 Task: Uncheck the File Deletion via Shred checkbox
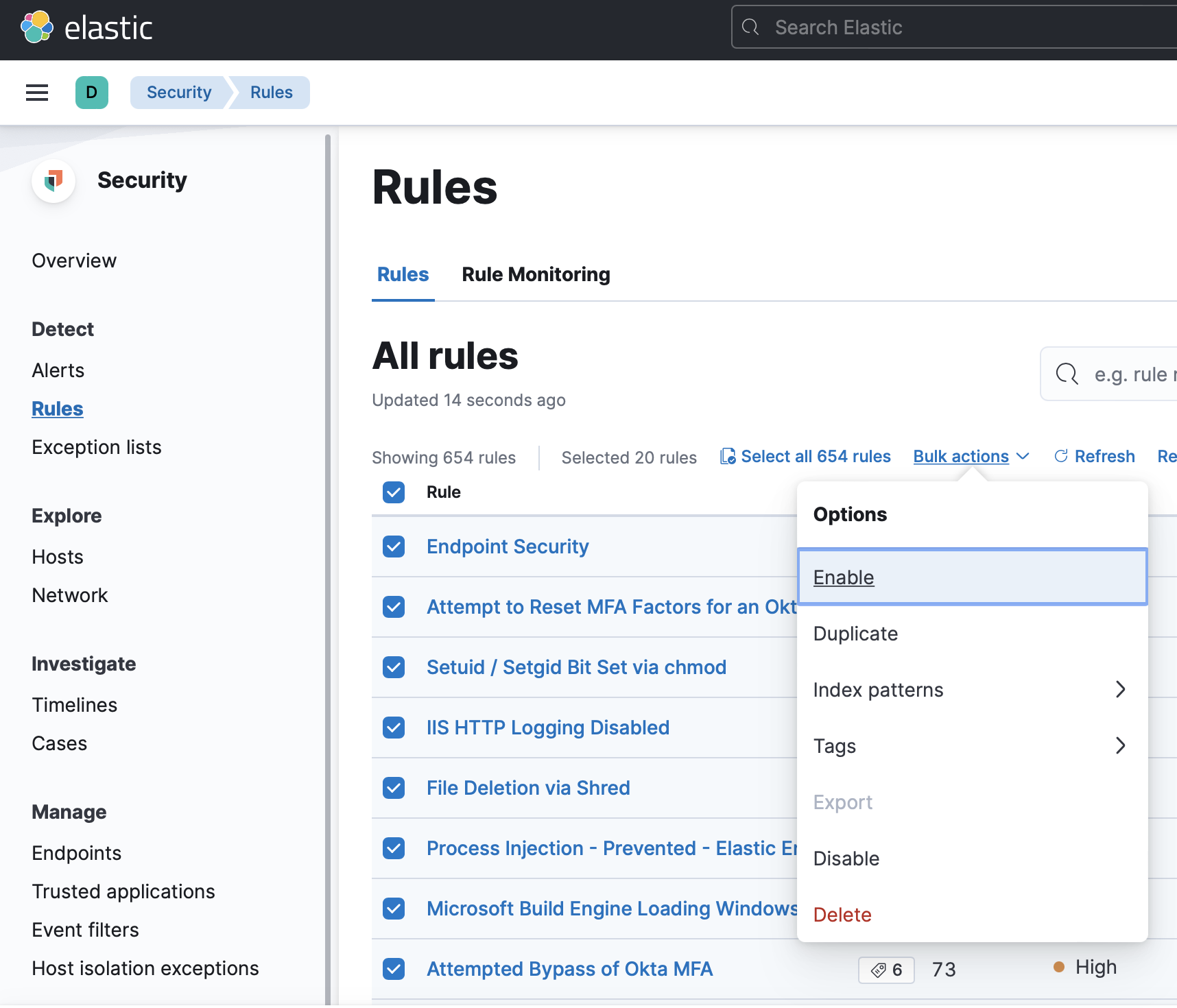tap(394, 788)
